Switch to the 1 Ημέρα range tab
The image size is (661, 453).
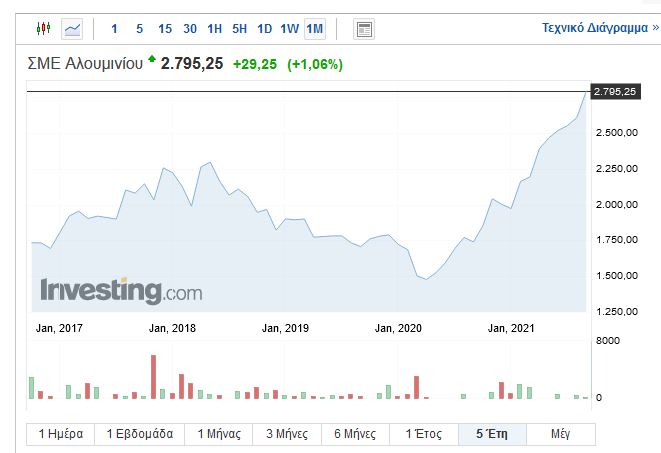pyautogui.click(x=61, y=434)
